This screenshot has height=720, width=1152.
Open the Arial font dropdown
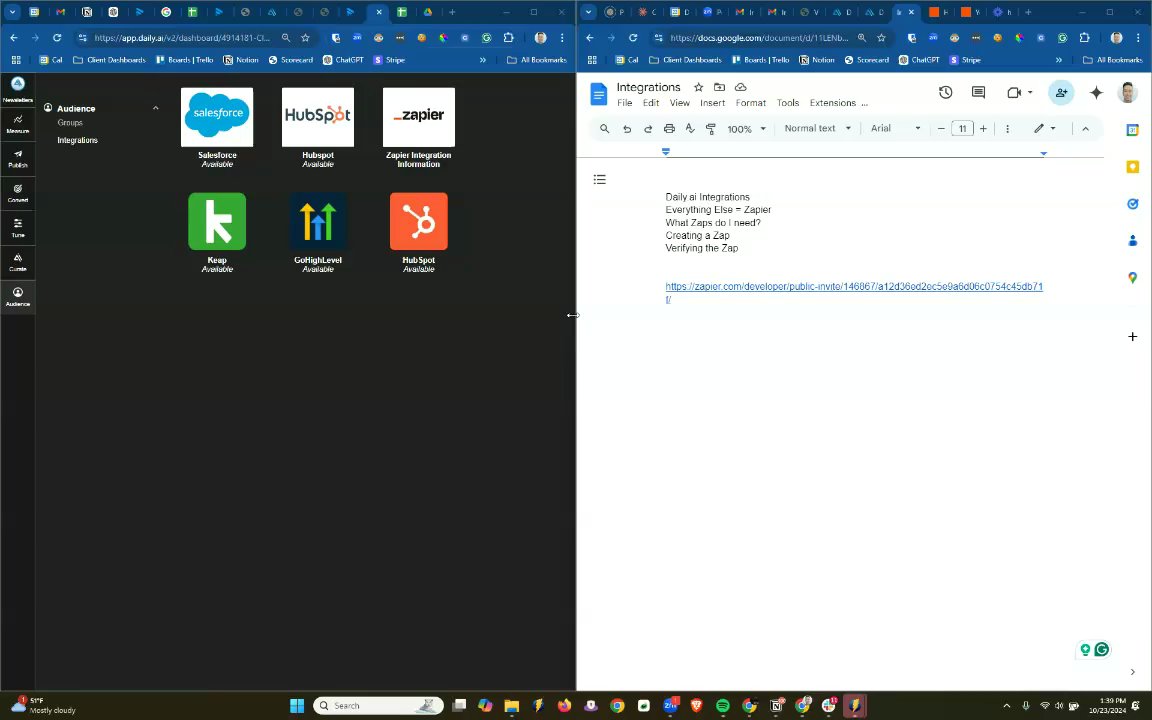[x=895, y=129]
